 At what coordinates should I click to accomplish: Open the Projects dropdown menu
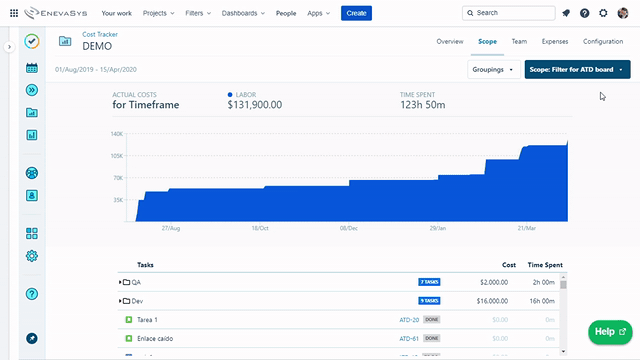[158, 13]
